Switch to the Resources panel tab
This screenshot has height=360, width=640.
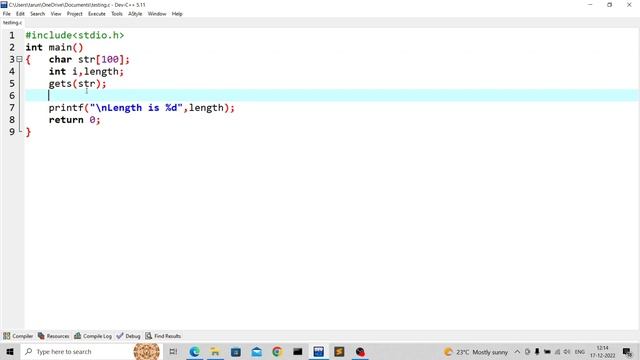click(x=53, y=336)
